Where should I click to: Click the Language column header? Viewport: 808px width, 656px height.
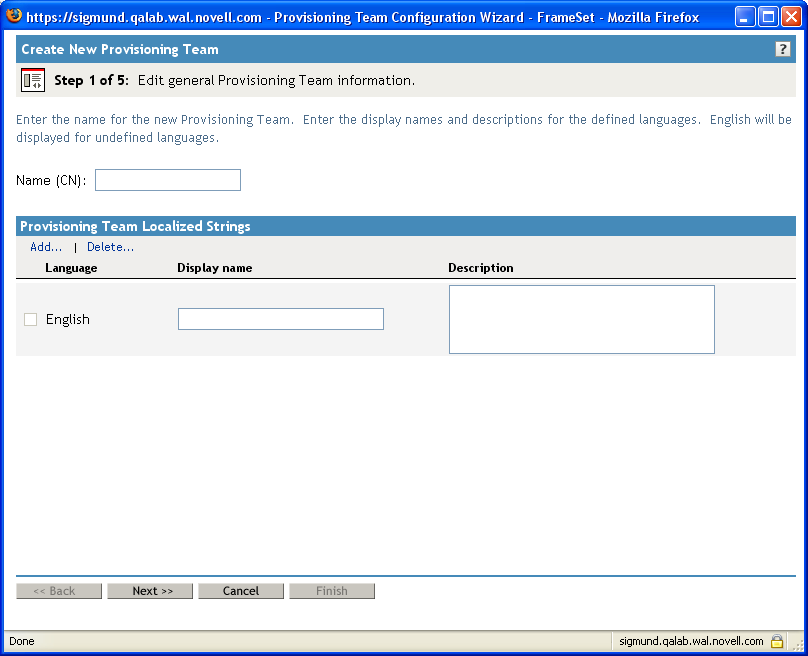coord(71,268)
